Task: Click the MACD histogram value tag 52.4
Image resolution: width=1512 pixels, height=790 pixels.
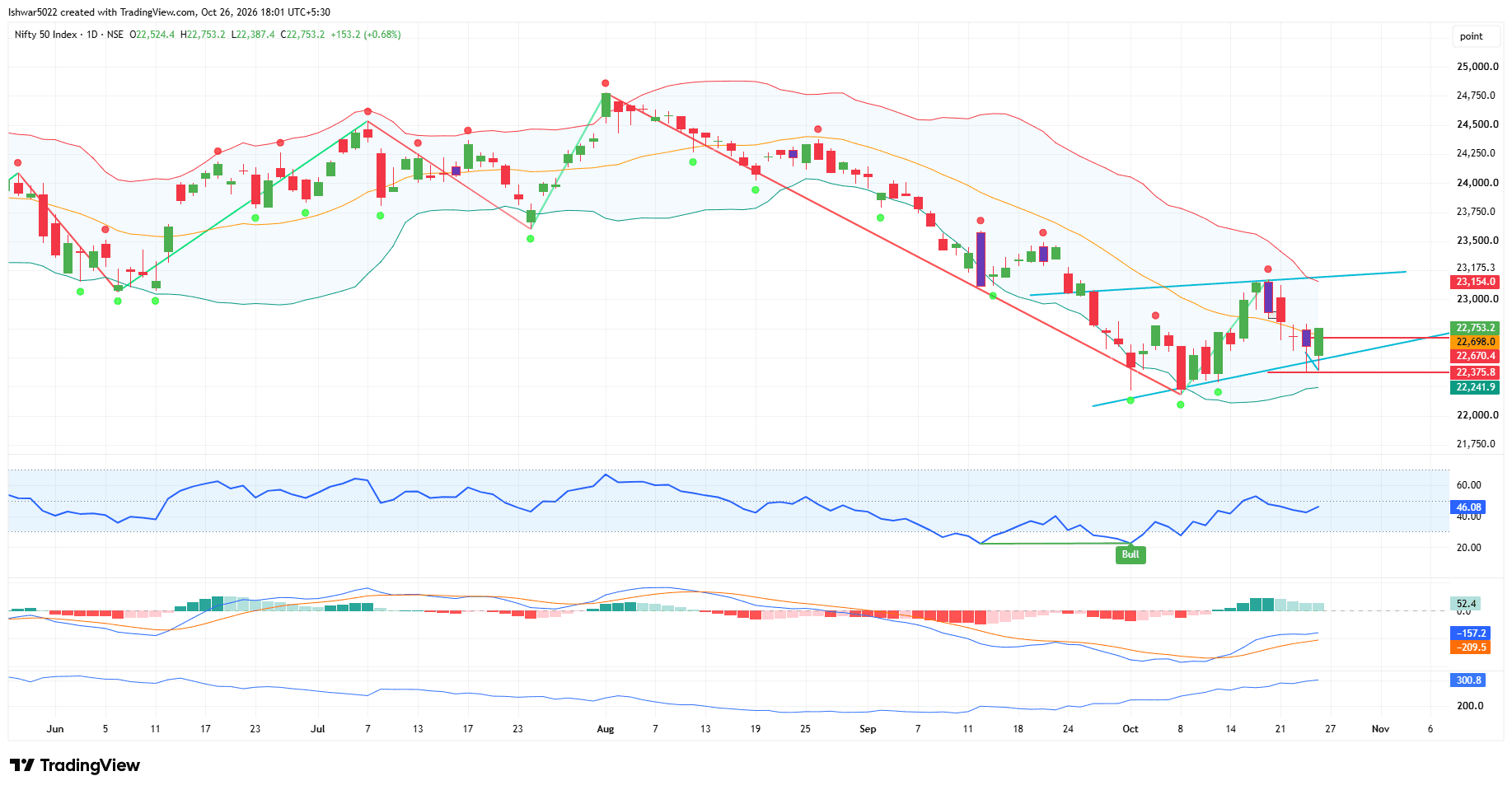Action: coord(1466,604)
